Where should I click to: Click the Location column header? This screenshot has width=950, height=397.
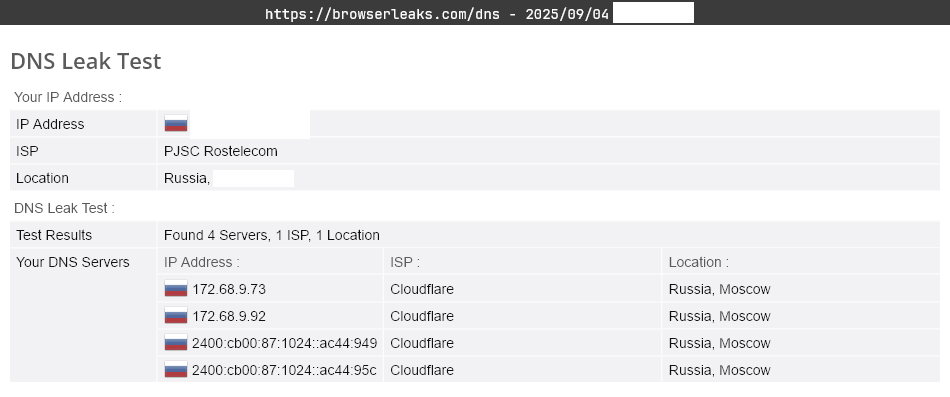point(699,262)
